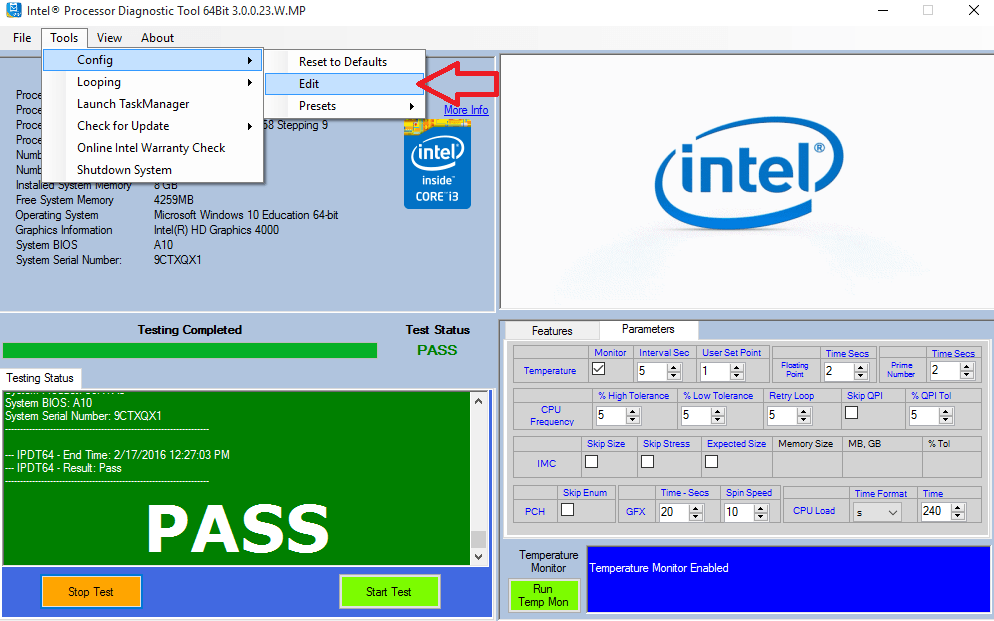The width and height of the screenshot is (994, 621).
Task: Open Online Intel Warranty Check
Action: pos(153,148)
